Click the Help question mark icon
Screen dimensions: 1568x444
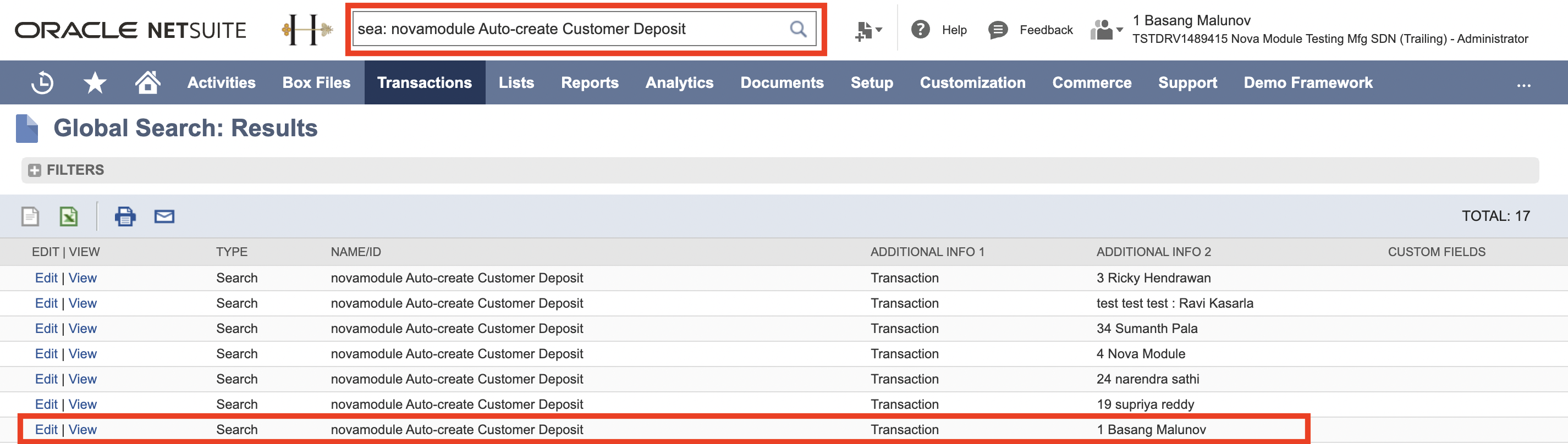[x=920, y=29]
